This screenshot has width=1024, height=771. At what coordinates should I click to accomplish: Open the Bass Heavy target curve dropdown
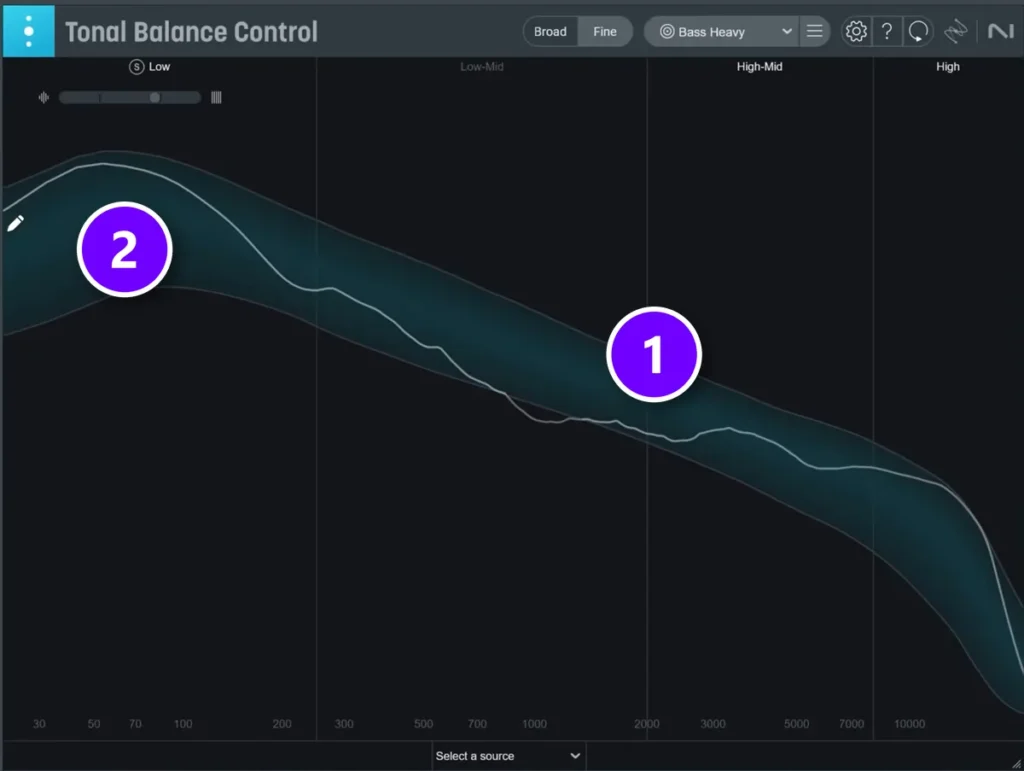click(721, 31)
